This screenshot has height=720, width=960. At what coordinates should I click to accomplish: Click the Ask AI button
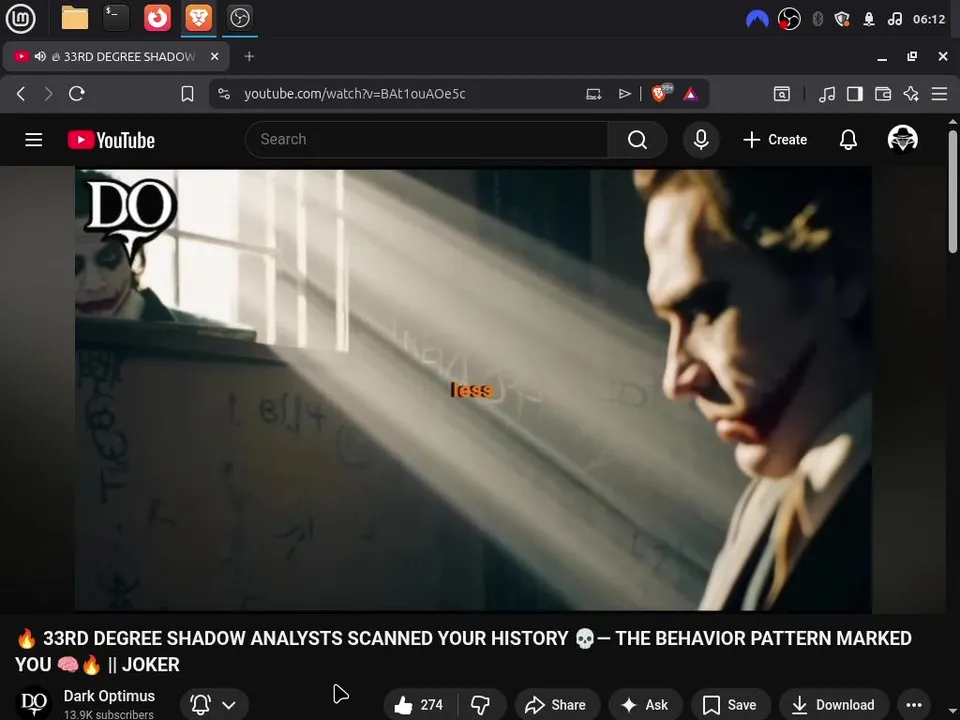(x=645, y=705)
